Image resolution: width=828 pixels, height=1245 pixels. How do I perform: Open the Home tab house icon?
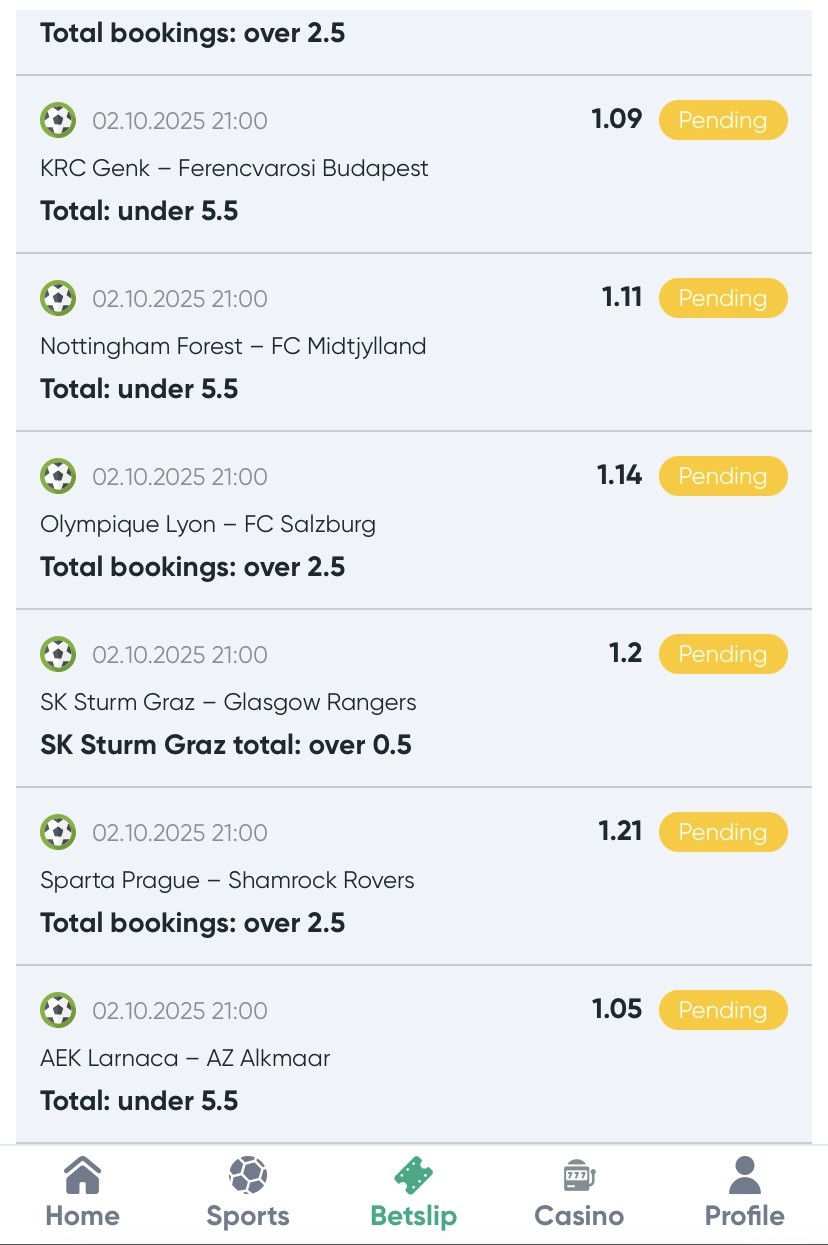tap(82, 1176)
